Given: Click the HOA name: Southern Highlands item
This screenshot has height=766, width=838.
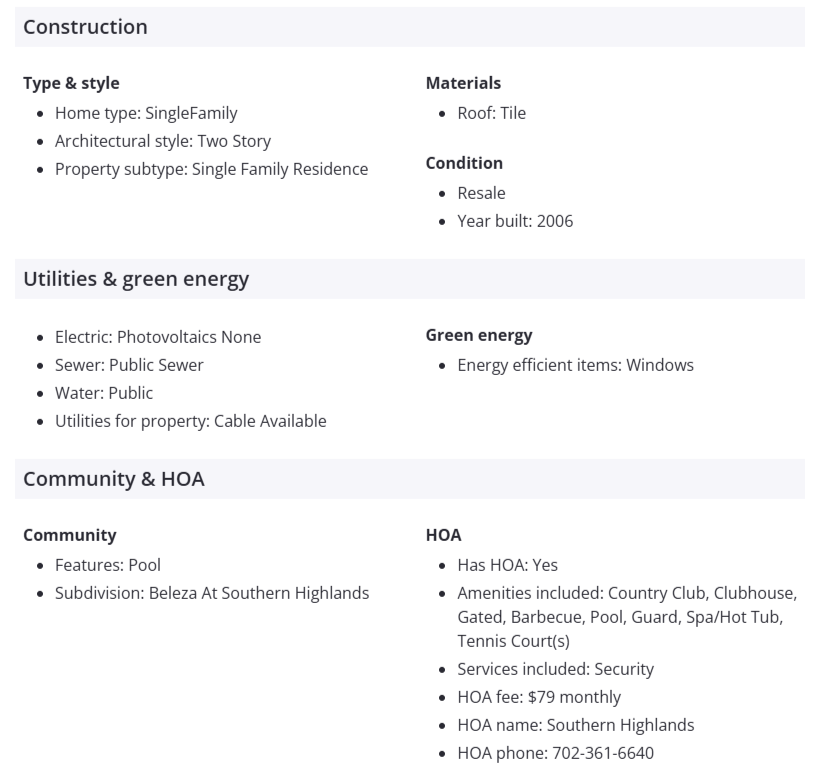Looking at the screenshot, I should (x=575, y=725).
